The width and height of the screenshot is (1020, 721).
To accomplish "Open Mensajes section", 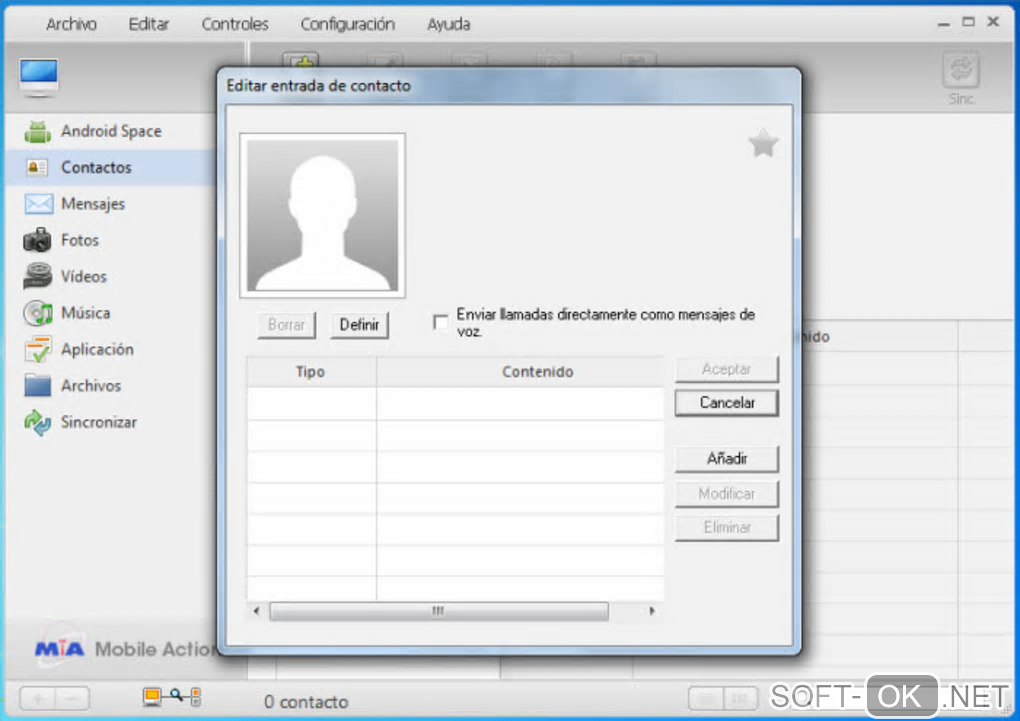I will pos(74,204).
